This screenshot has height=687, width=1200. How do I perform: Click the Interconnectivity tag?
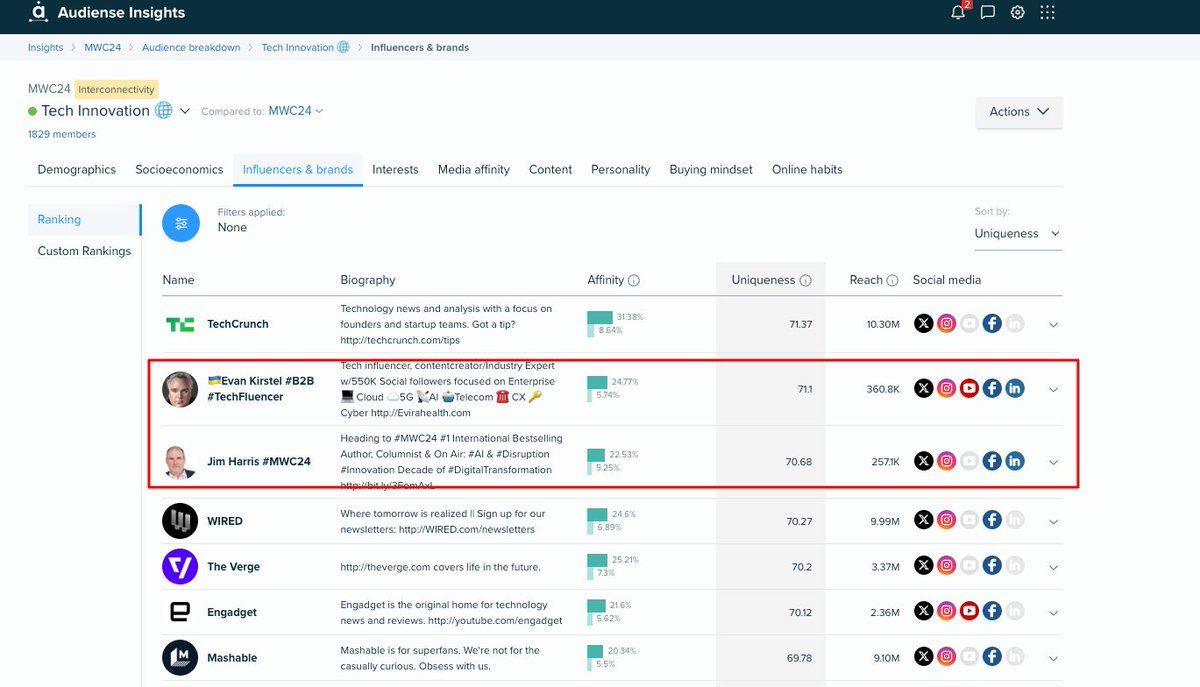(116, 89)
